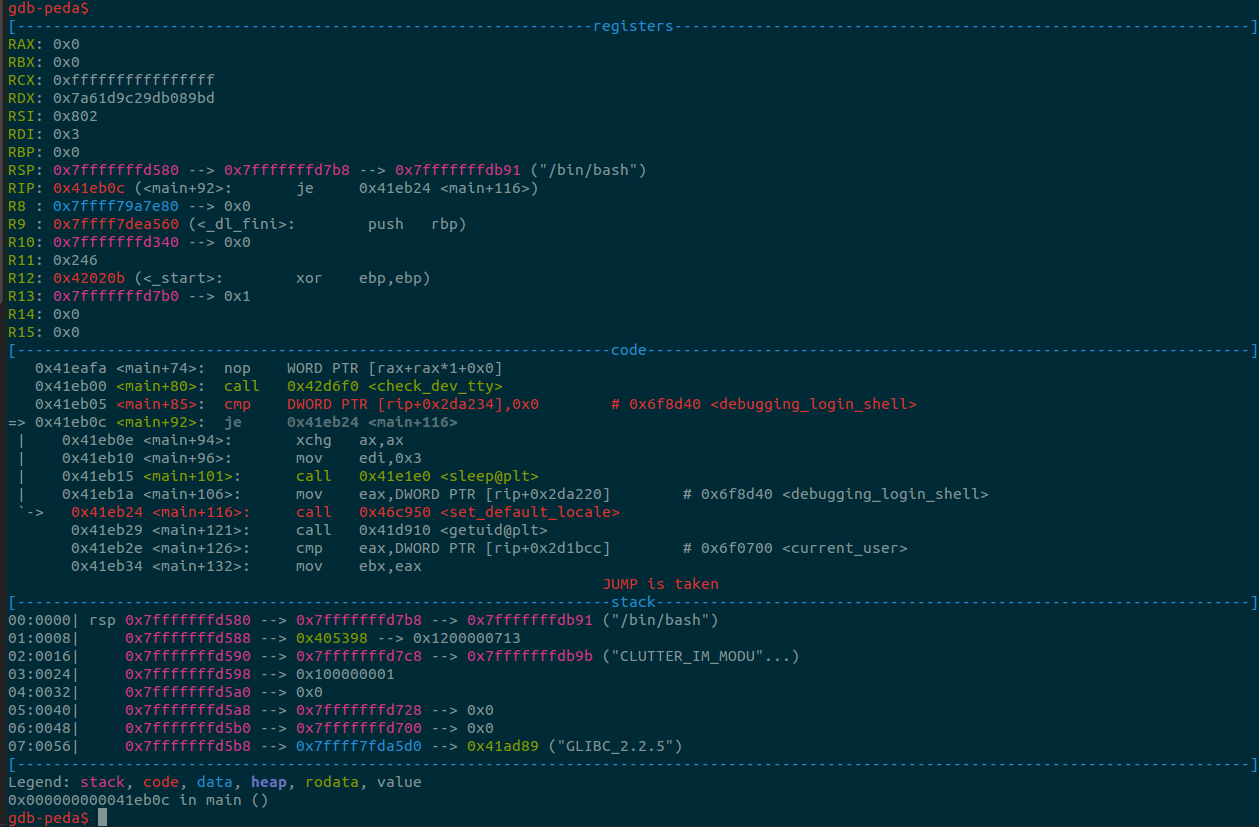
Task: Click RIP address 0x41eb0c
Action: pyautogui.click(x=89, y=188)
